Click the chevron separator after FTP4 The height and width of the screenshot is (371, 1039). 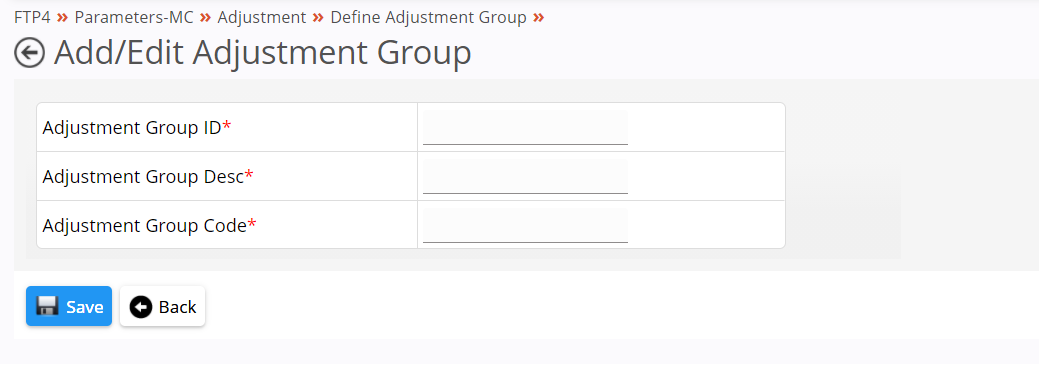tap(62, 17)
